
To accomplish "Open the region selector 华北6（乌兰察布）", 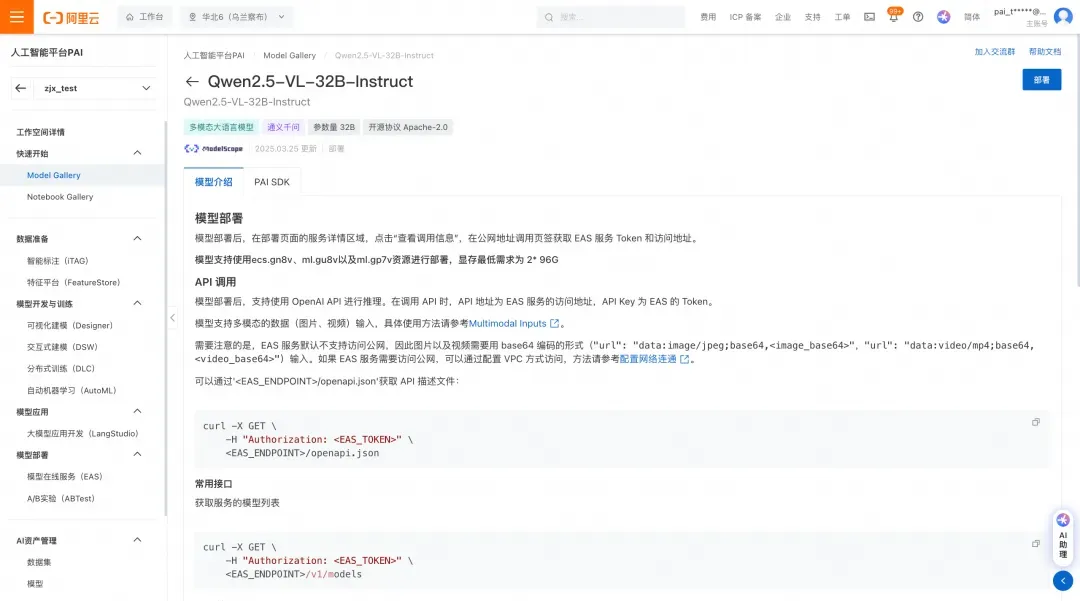I will coord(236,17).
